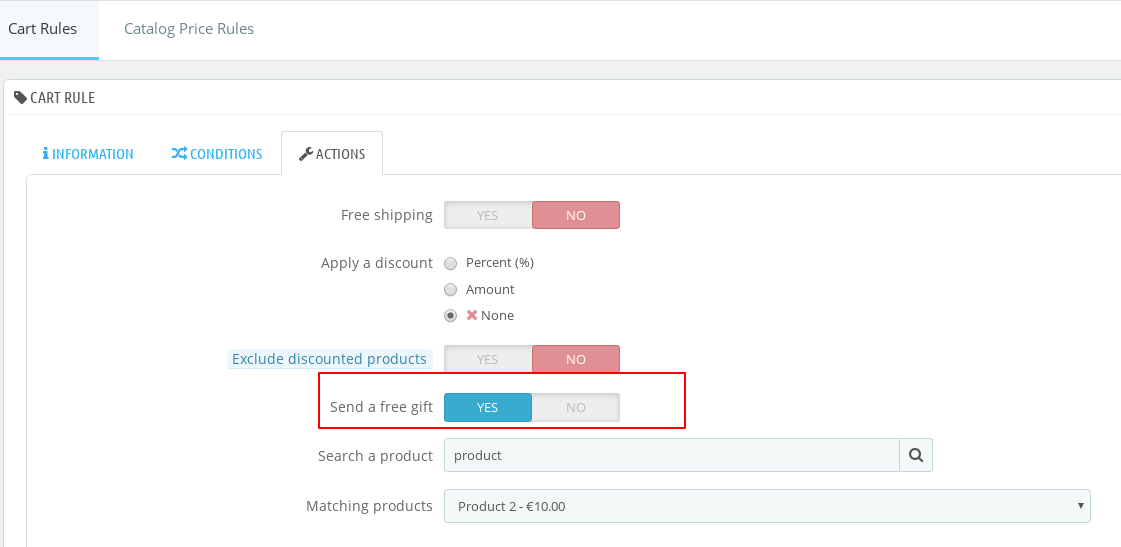
Task: Click the info icon on Information tab
Action: coord(45,154)
